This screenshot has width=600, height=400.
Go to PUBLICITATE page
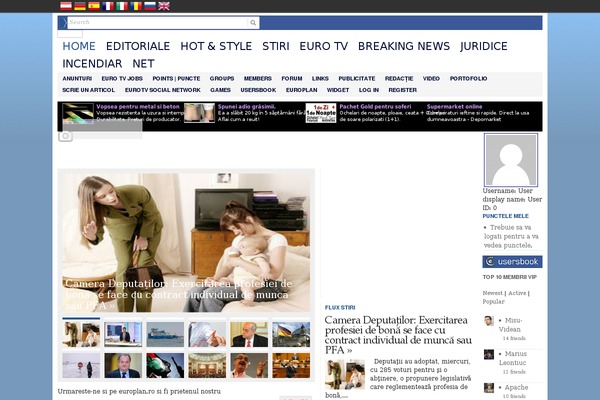[x=357, y=78]
